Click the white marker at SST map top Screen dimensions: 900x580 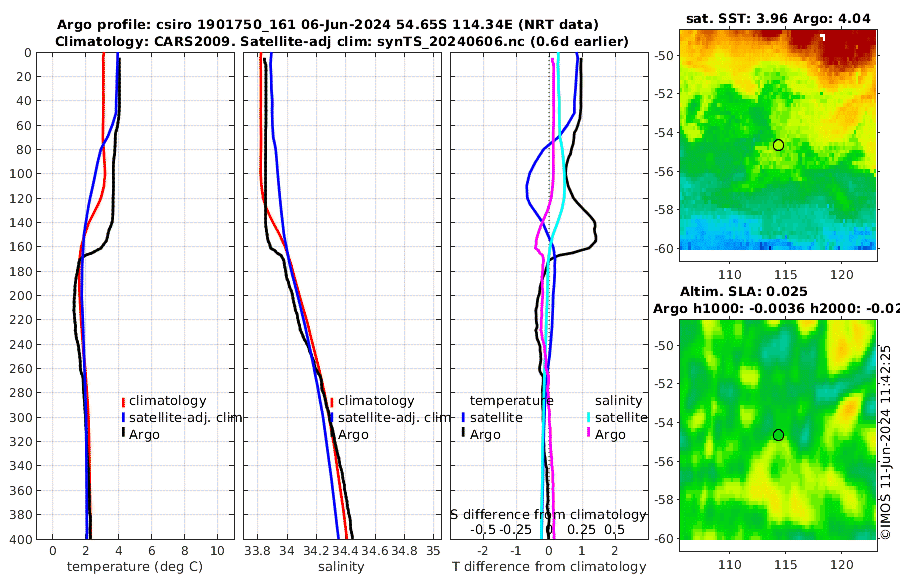coord(823,37)
